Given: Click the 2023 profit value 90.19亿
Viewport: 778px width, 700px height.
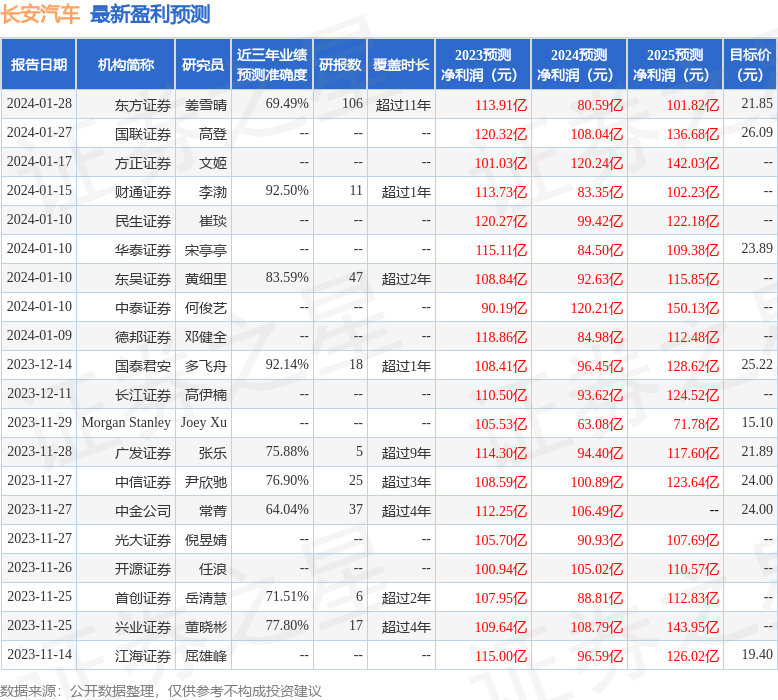Looking at the screenshot, I should (504, 308).
